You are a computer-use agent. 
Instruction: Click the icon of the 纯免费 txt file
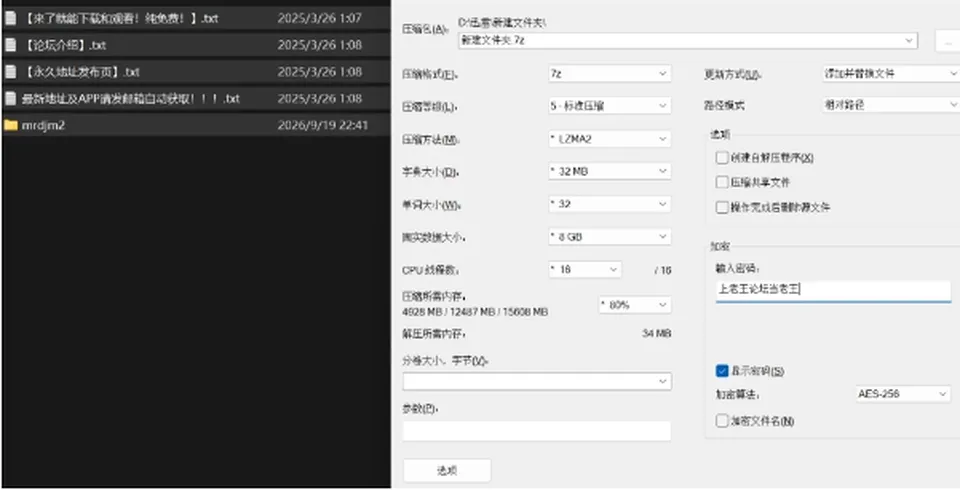pyautogui.click(x=10, y=18)
